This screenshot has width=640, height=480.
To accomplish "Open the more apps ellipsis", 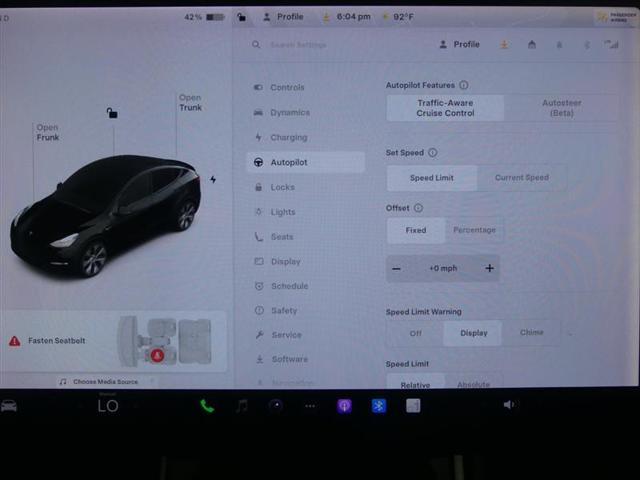I will pyautogui.click(x=310, y=406).
